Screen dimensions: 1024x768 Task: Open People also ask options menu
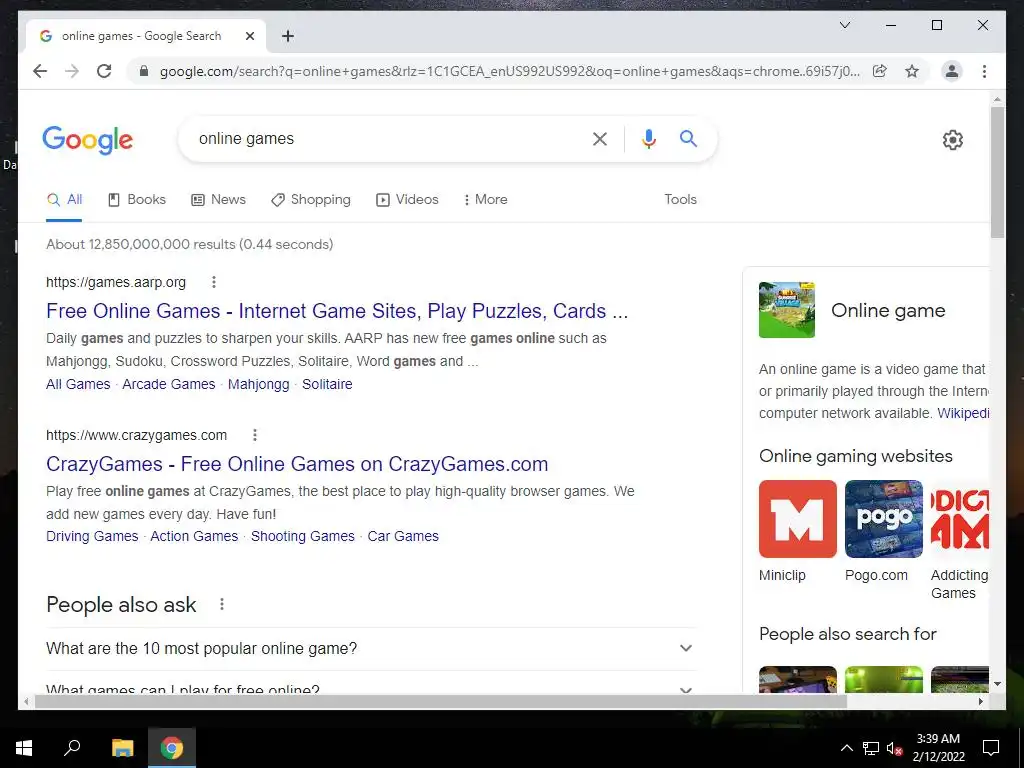(x=222, y=605)
